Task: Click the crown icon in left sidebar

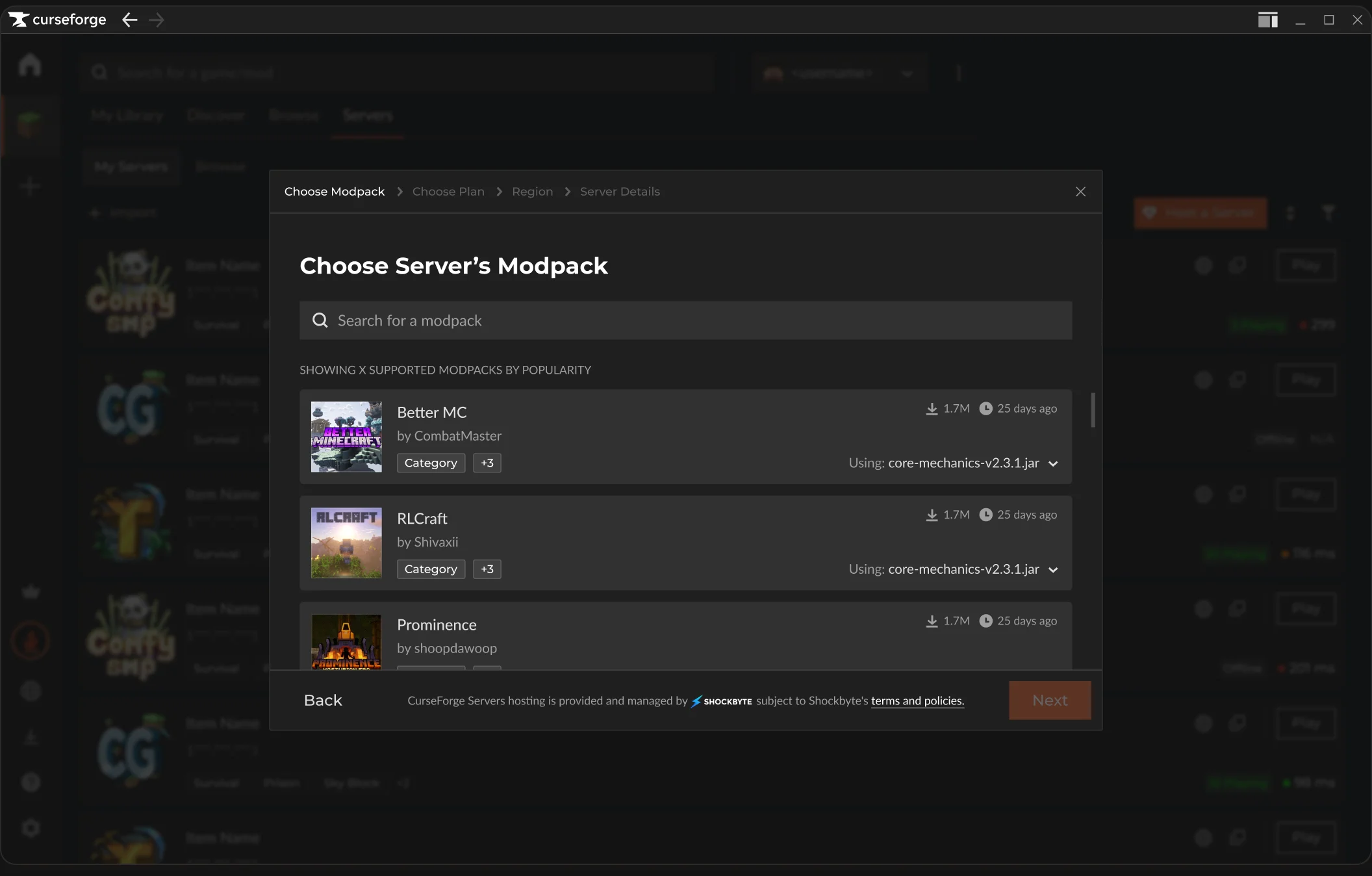Action: 31,592
